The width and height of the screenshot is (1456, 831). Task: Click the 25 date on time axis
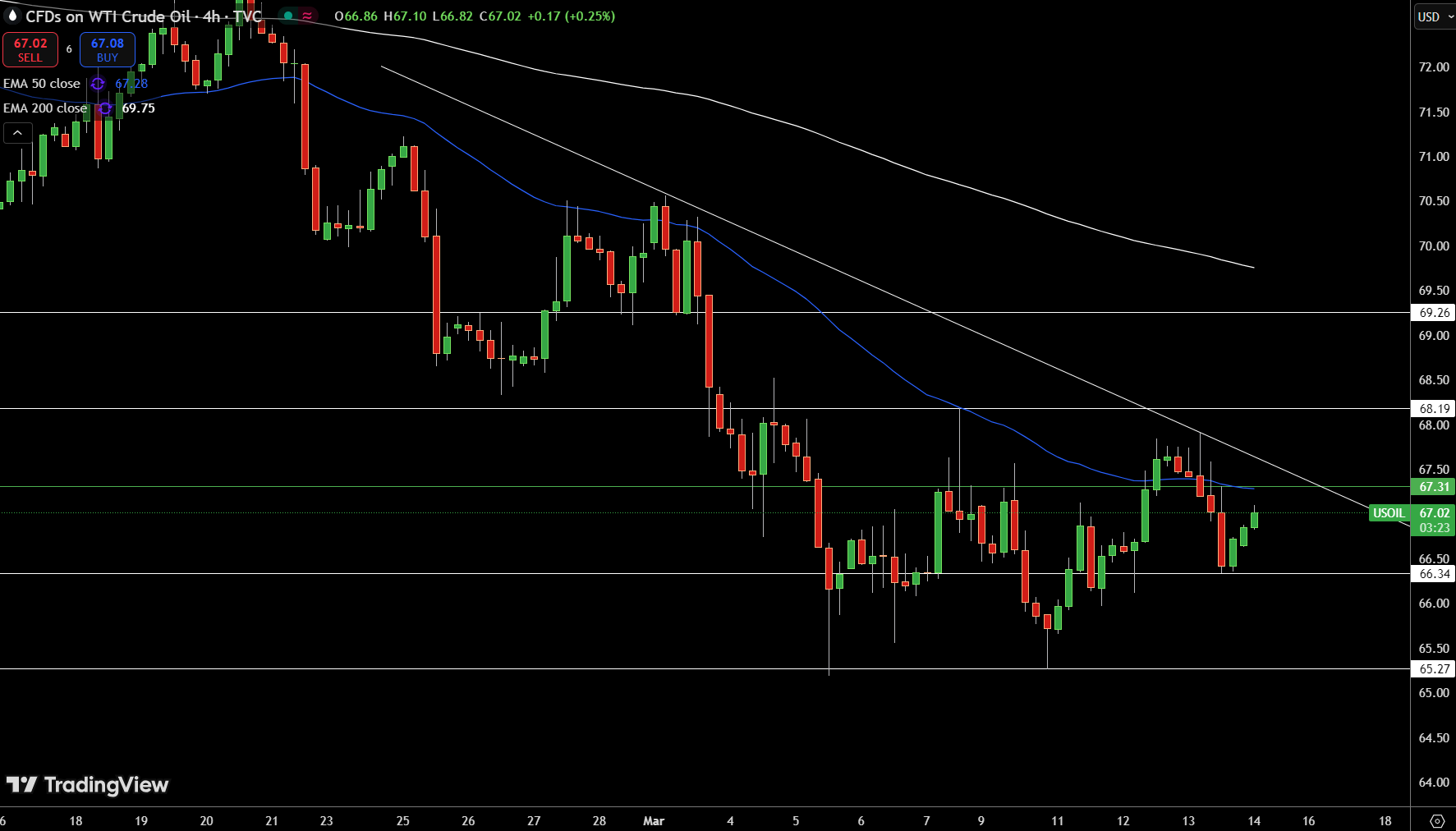click(402, 821)
